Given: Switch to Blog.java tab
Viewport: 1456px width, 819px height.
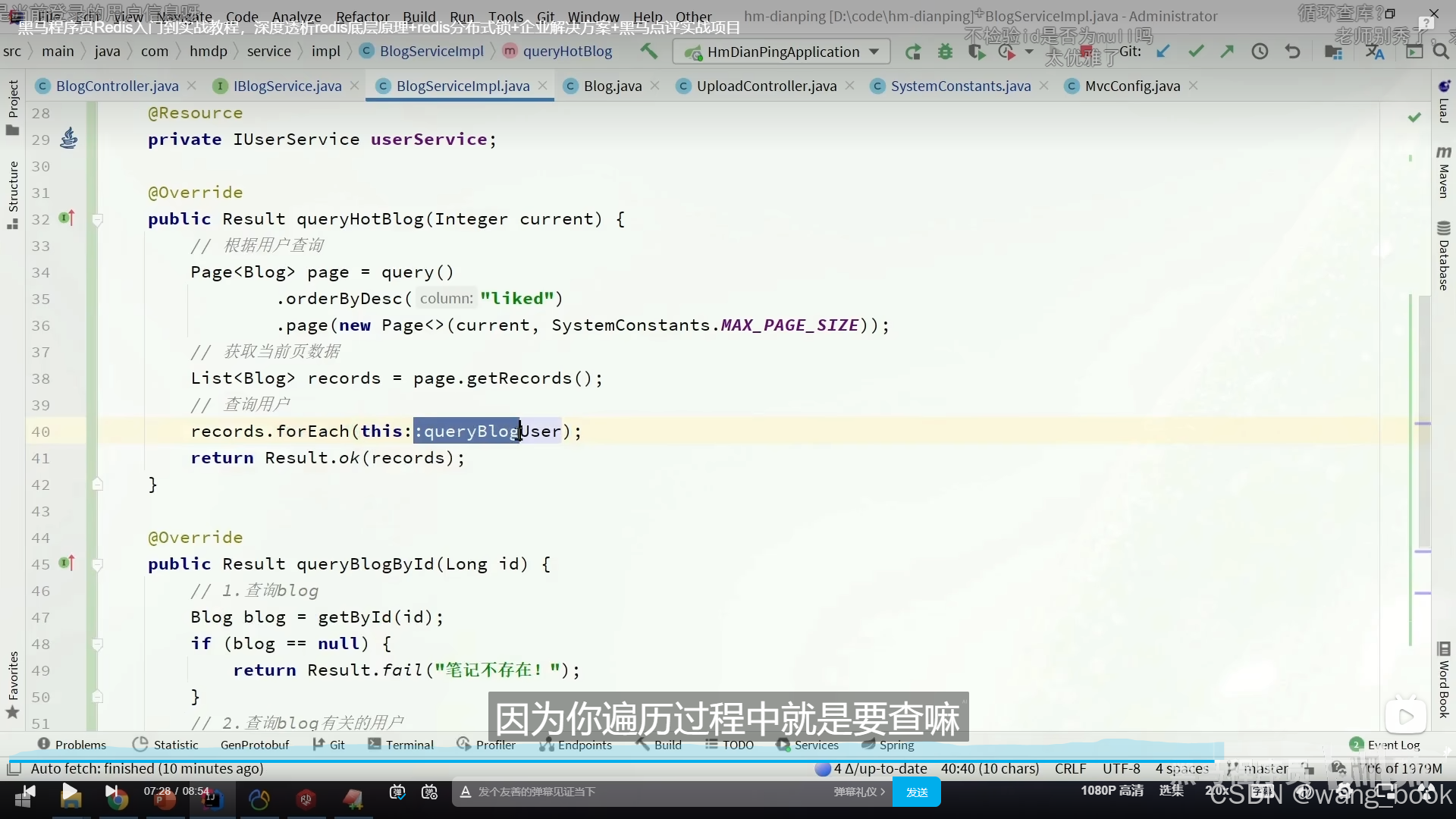Looking at the screenshot, I should 613,86.
